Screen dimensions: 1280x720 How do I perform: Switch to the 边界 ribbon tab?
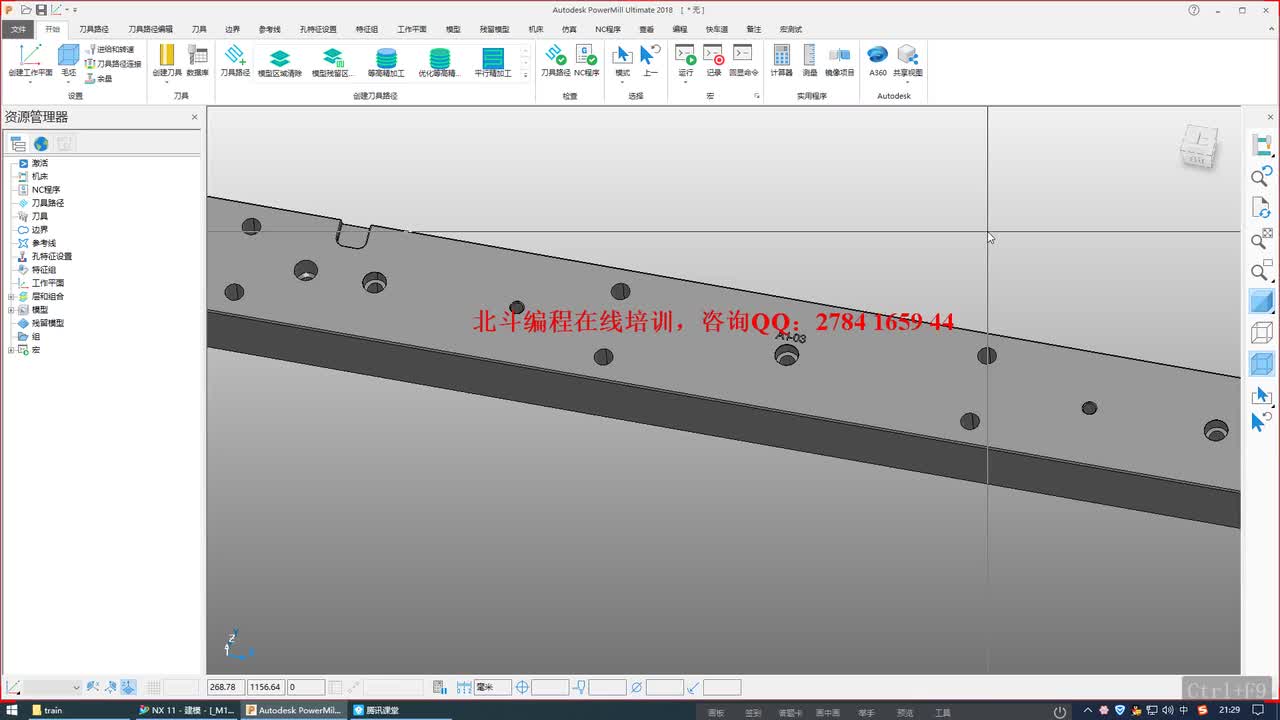click(x=232, y=29)
